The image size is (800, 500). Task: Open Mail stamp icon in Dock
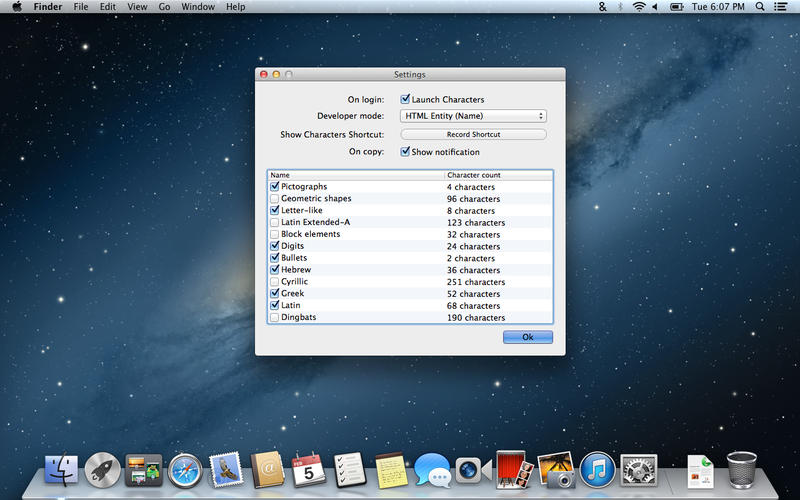226,469
